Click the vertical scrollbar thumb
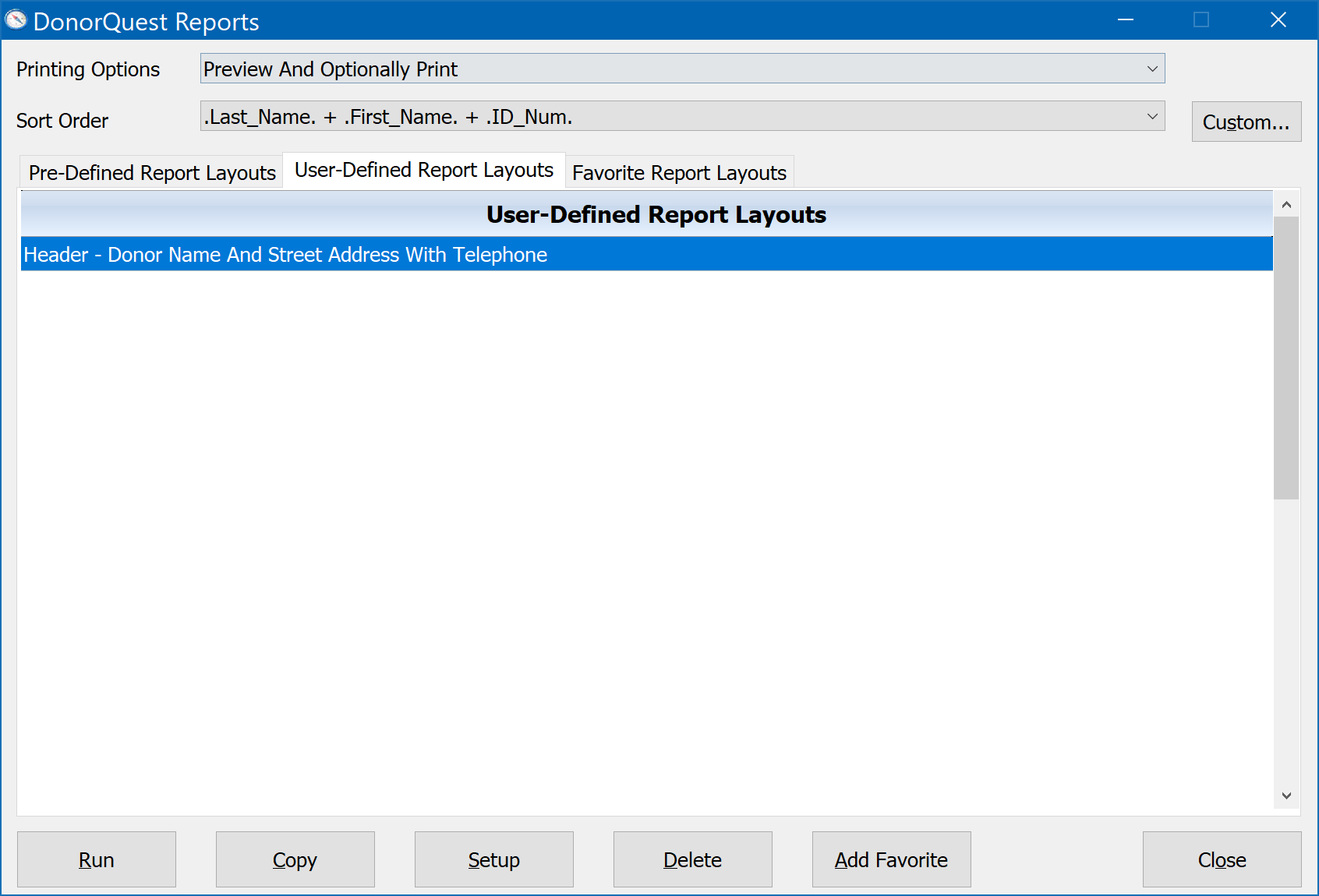The image size is (1319, 896). [x=1286, y=358]
